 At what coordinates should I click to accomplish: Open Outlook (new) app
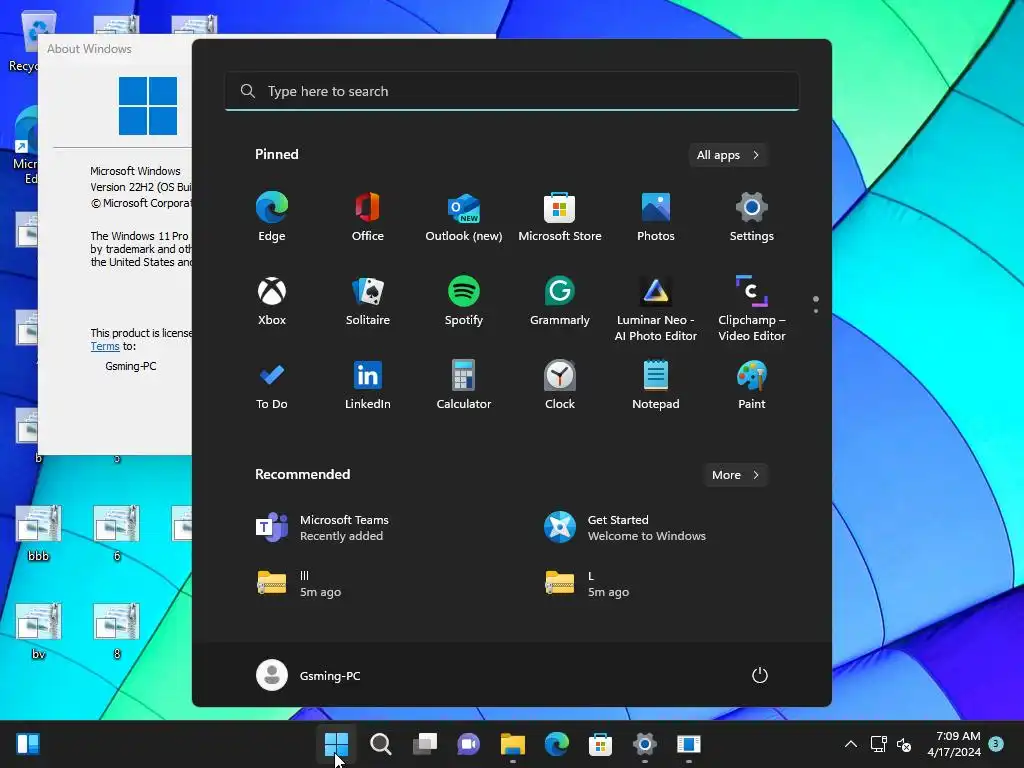pyautogui.click(x=464, y=217)
